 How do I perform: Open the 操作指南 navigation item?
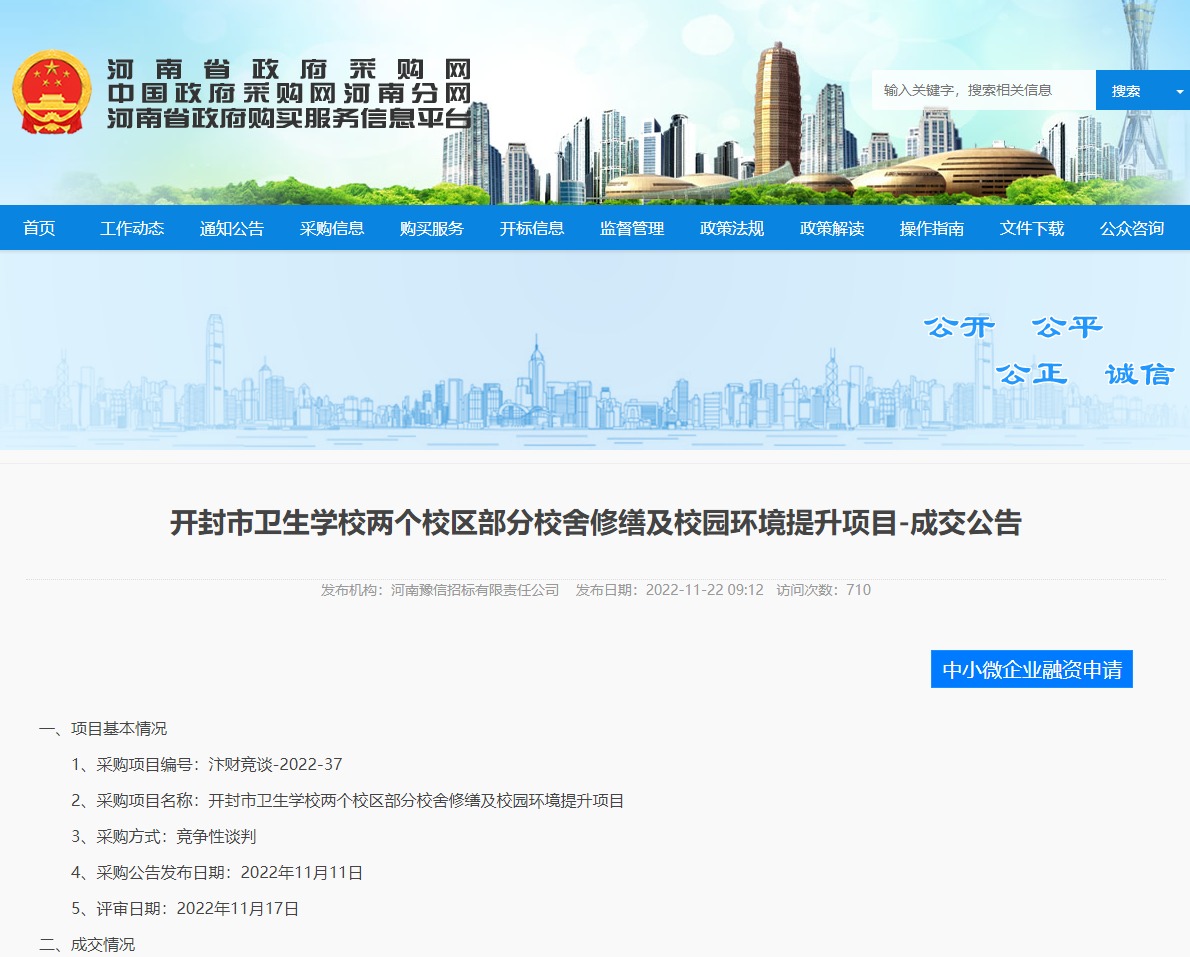click(931, 228)
